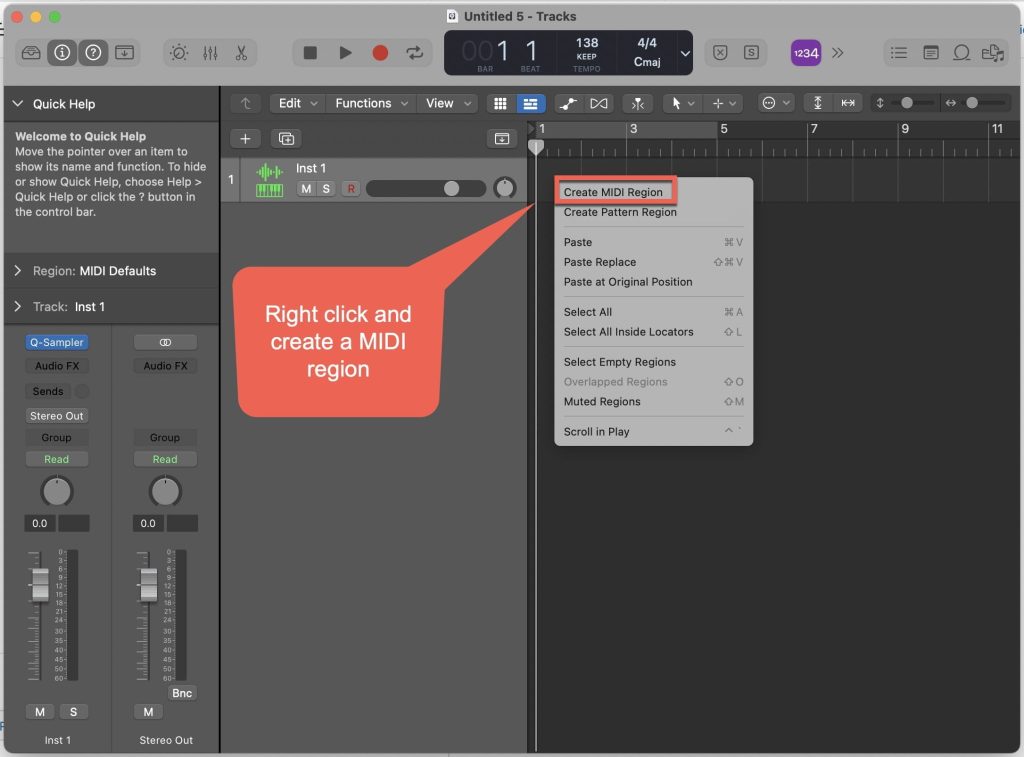Open the Smart Controls dial icon
The height and width of the screenshot is (757, 1024).
[179, 53]
